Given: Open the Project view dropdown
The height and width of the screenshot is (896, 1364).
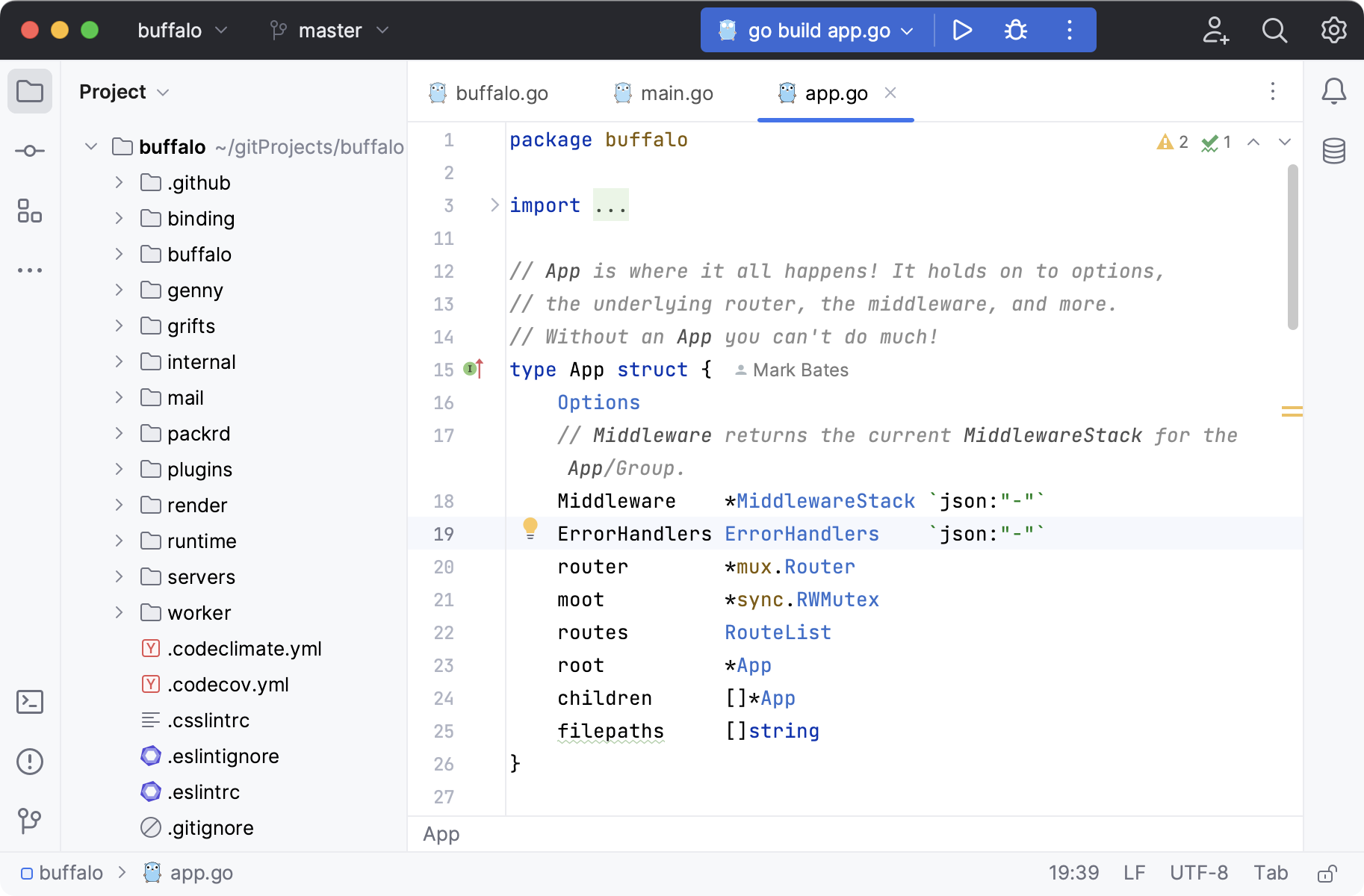Looking at the screenshot, I should tap(124, 91).
